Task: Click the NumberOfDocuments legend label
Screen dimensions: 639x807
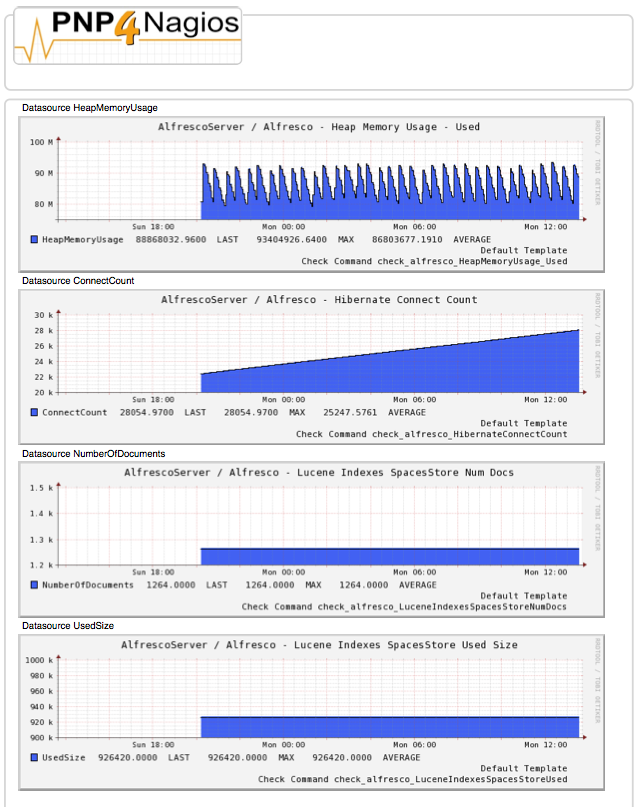Action: (x=87, y=585)
